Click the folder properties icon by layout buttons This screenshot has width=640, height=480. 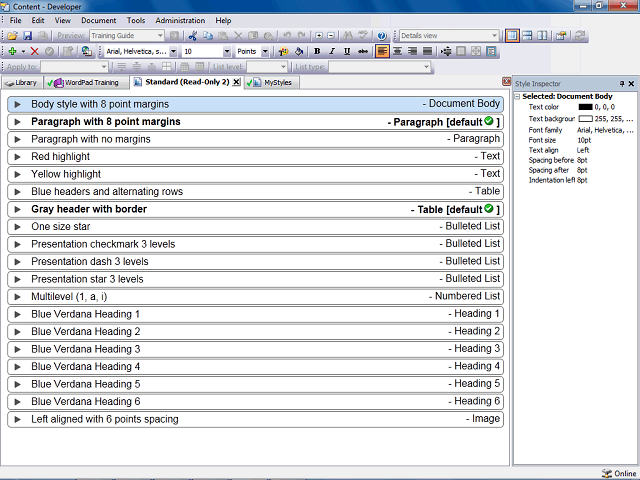tap(561, 36)
